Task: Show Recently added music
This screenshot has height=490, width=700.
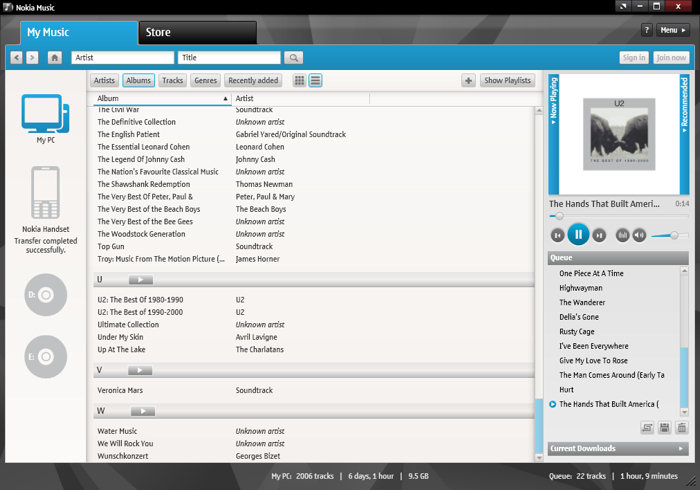Action: pos(253,80)
